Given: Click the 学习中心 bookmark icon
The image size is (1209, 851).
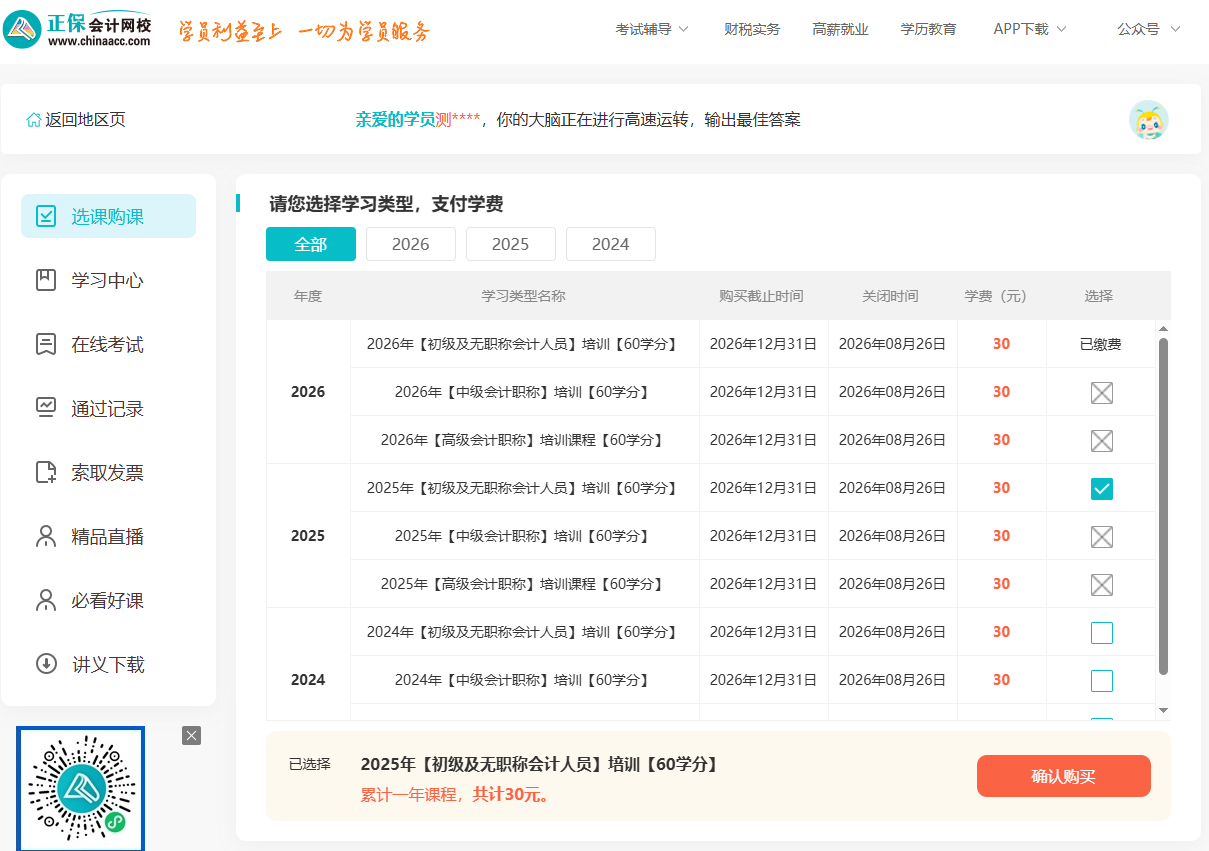Looking at the screenshot, I should [46, 280].
